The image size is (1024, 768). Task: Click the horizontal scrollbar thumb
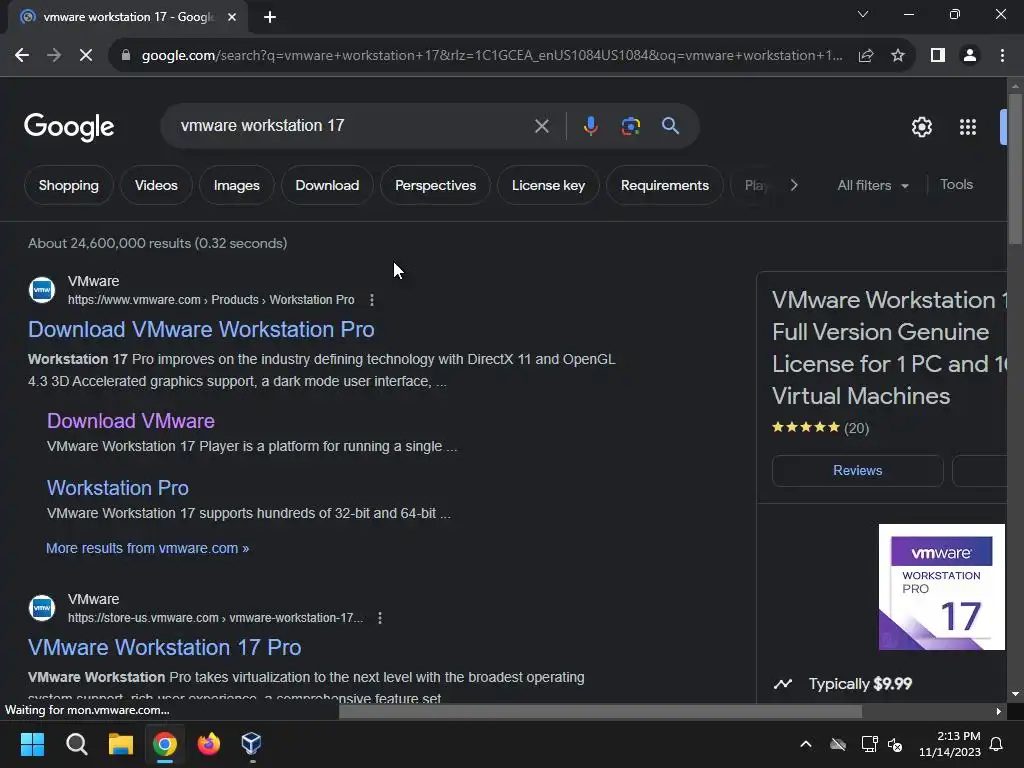tap(600, 711)
